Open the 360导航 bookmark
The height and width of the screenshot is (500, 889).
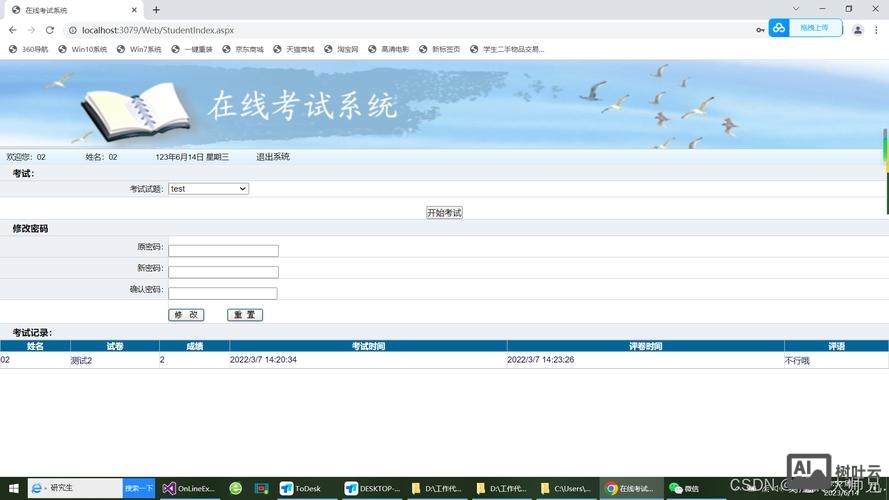(28, 49)
